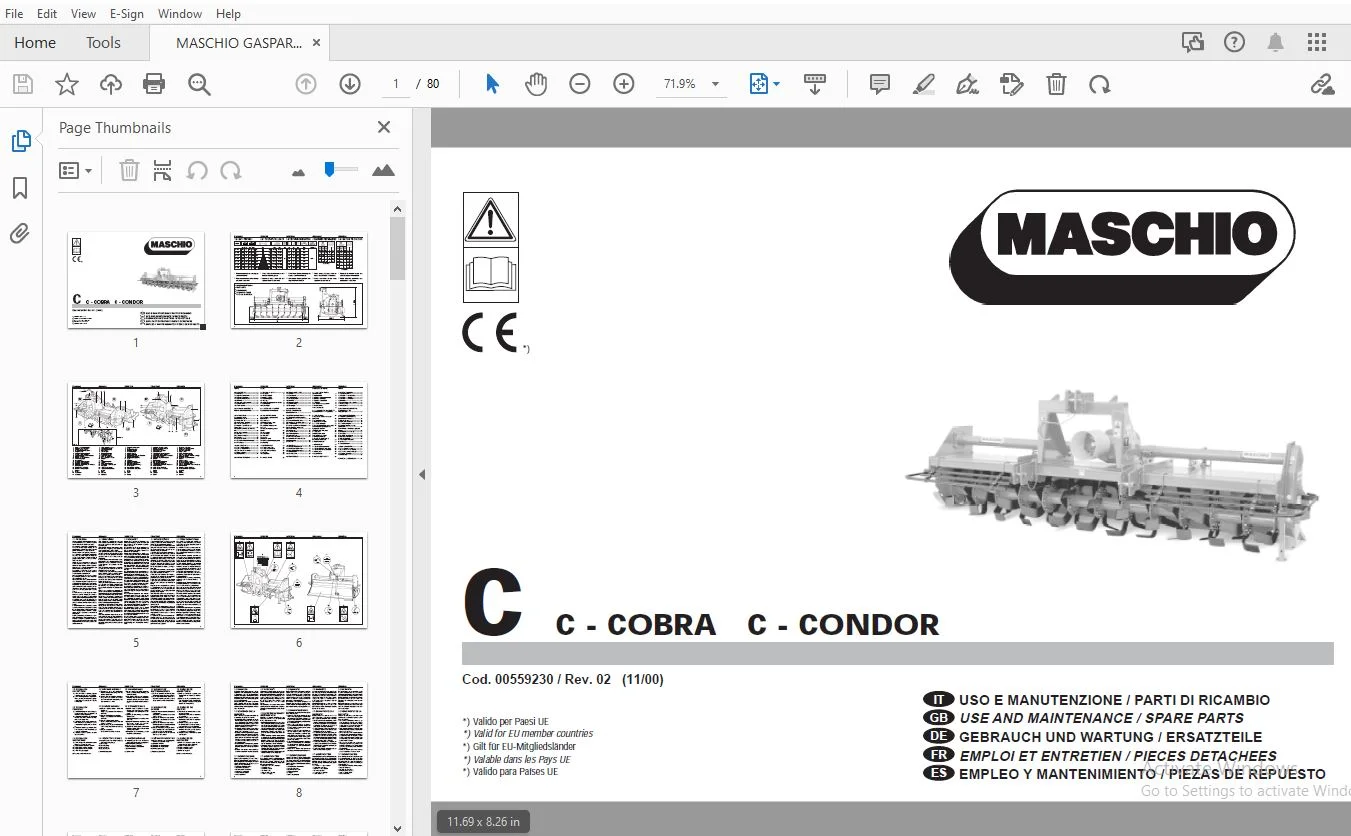Select the Highlight text pen tool
Image resolution: width=1351 pixels, height=836 pixels.
pos(924,84)
